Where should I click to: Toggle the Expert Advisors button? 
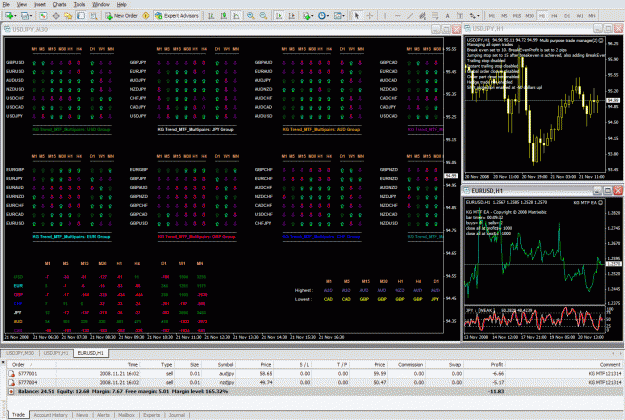pos(177,16)
